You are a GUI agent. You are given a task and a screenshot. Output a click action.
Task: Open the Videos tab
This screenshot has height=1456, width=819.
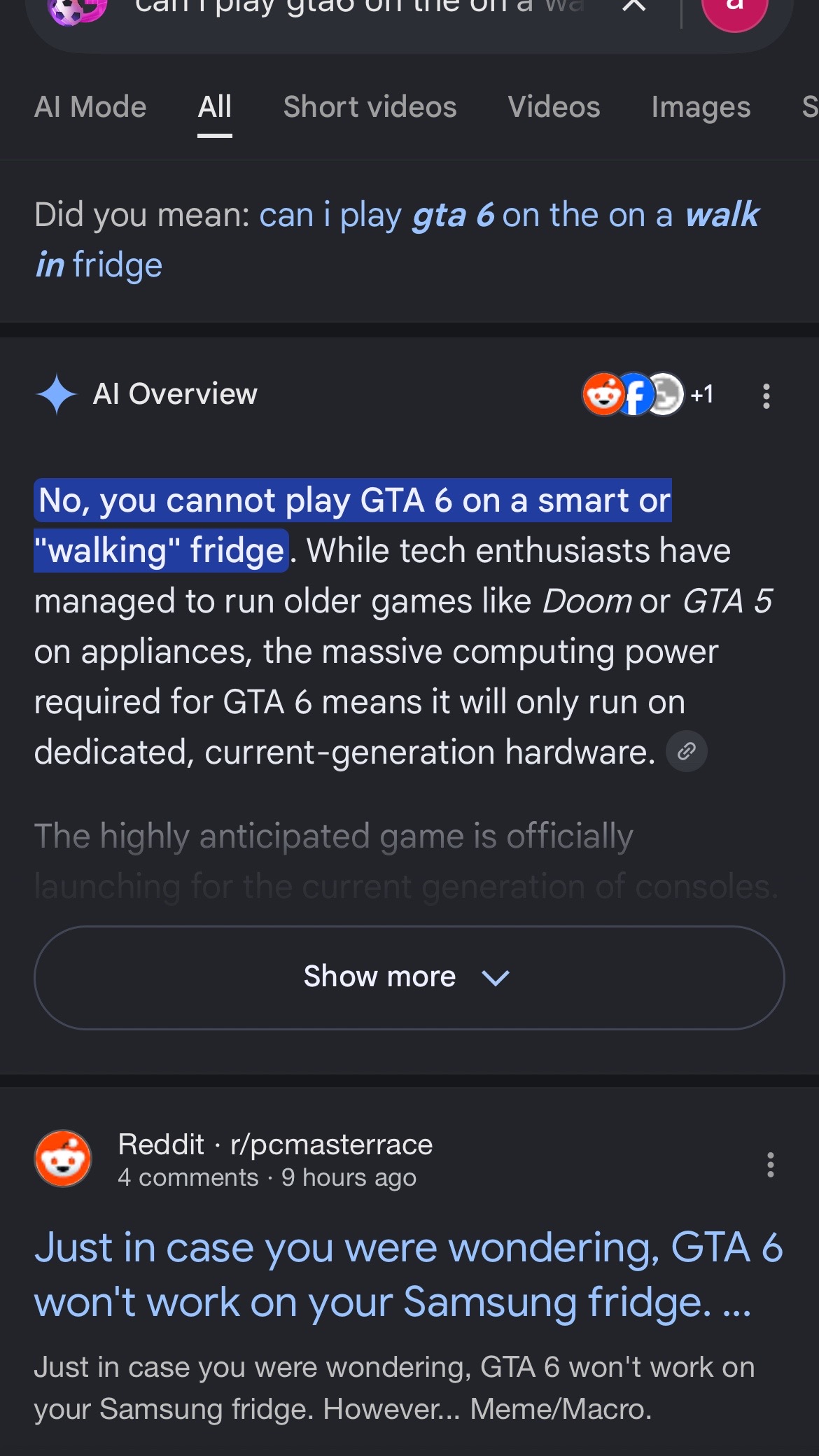click(x=554, y=107)
